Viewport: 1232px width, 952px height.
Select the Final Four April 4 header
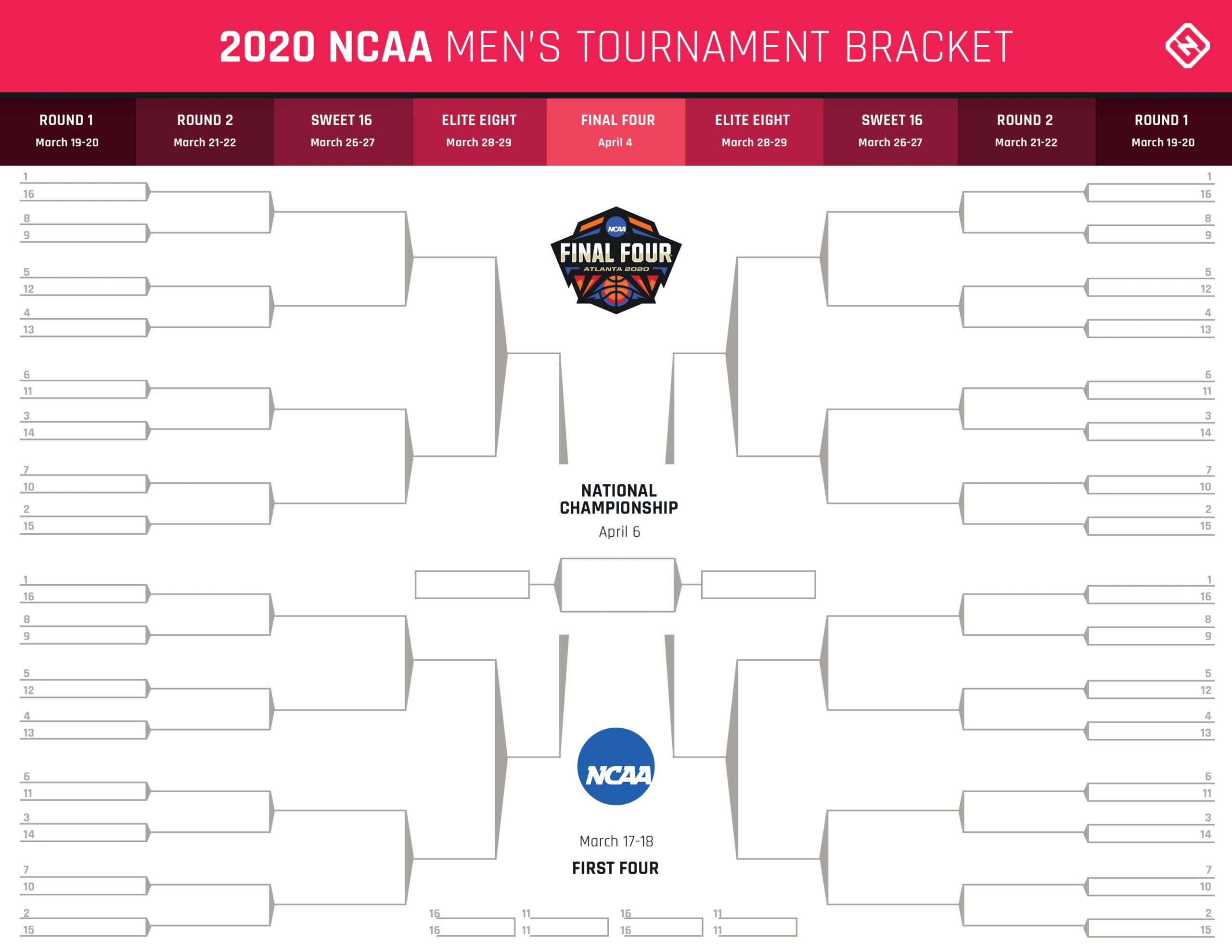(x=616, y=131)
